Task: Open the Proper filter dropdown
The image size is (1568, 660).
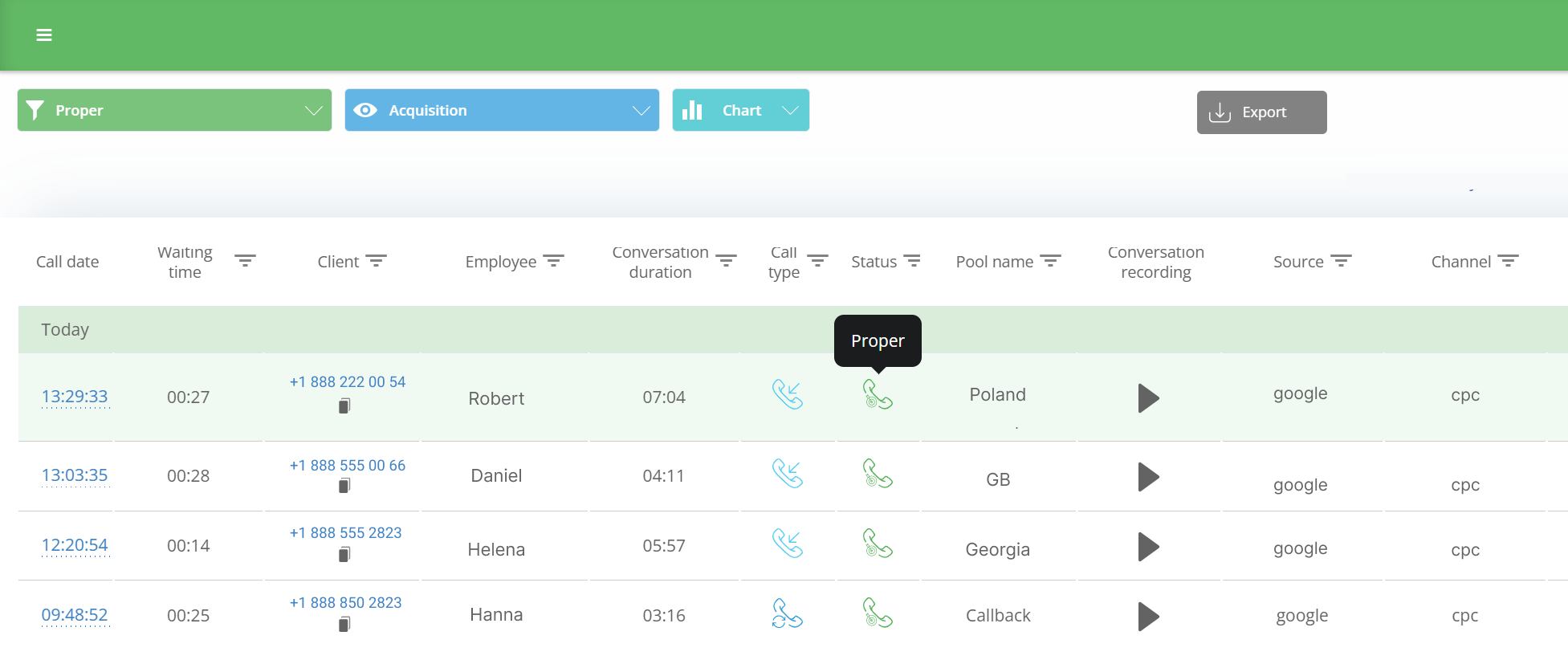Action: 174,110
